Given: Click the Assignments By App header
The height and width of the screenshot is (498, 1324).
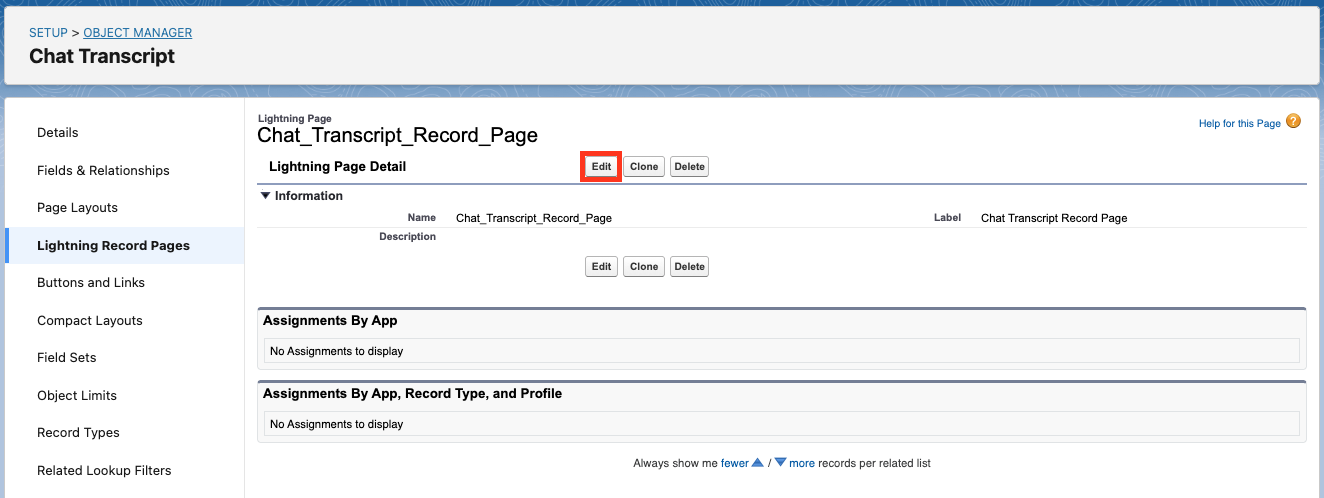Looking at the screenshot, I should 330,320.
